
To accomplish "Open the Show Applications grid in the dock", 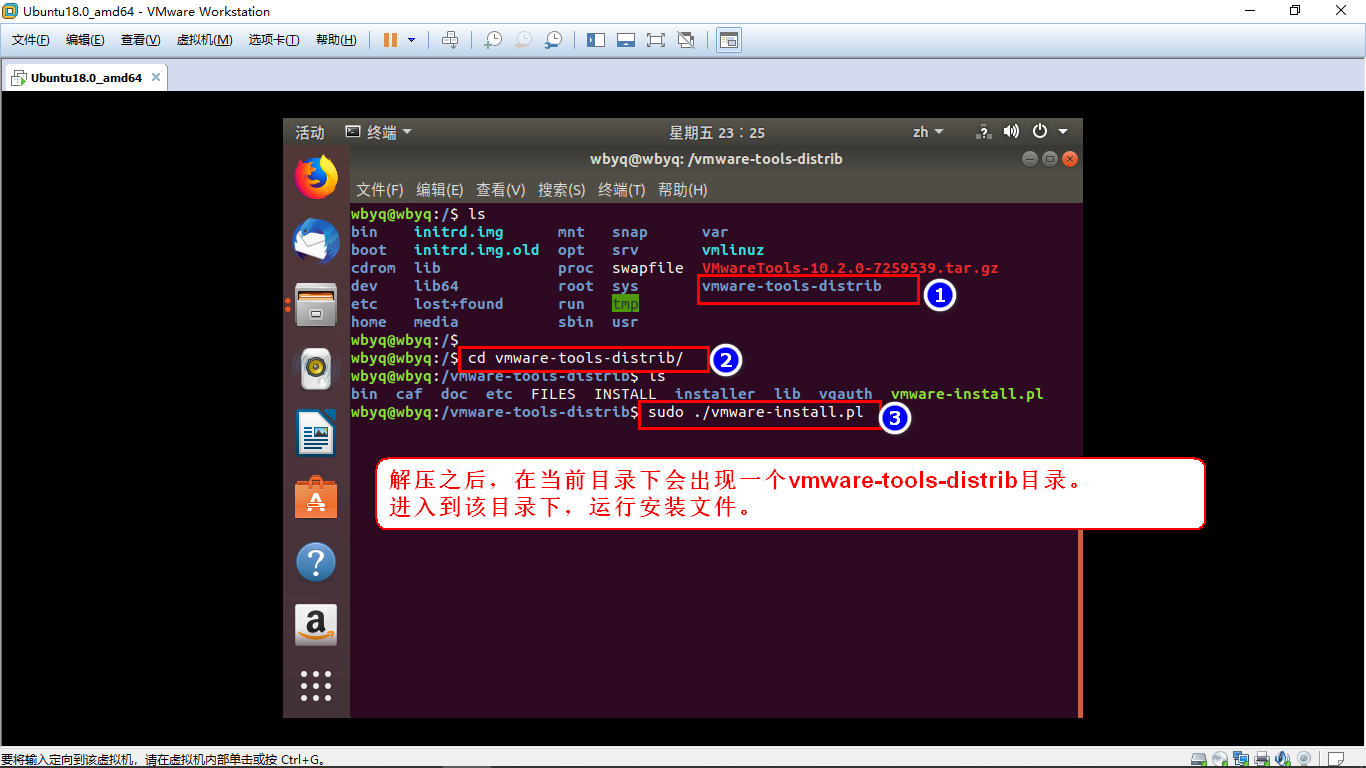I will click(x=315, y=686).
